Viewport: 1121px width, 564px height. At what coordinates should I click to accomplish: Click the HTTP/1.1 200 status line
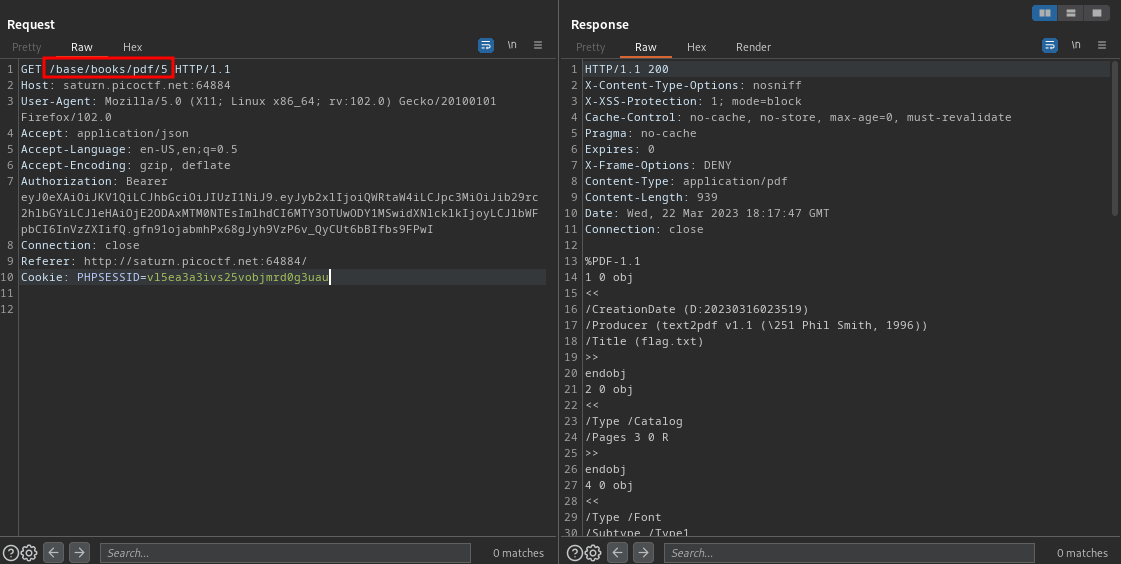tap(627, 69)
